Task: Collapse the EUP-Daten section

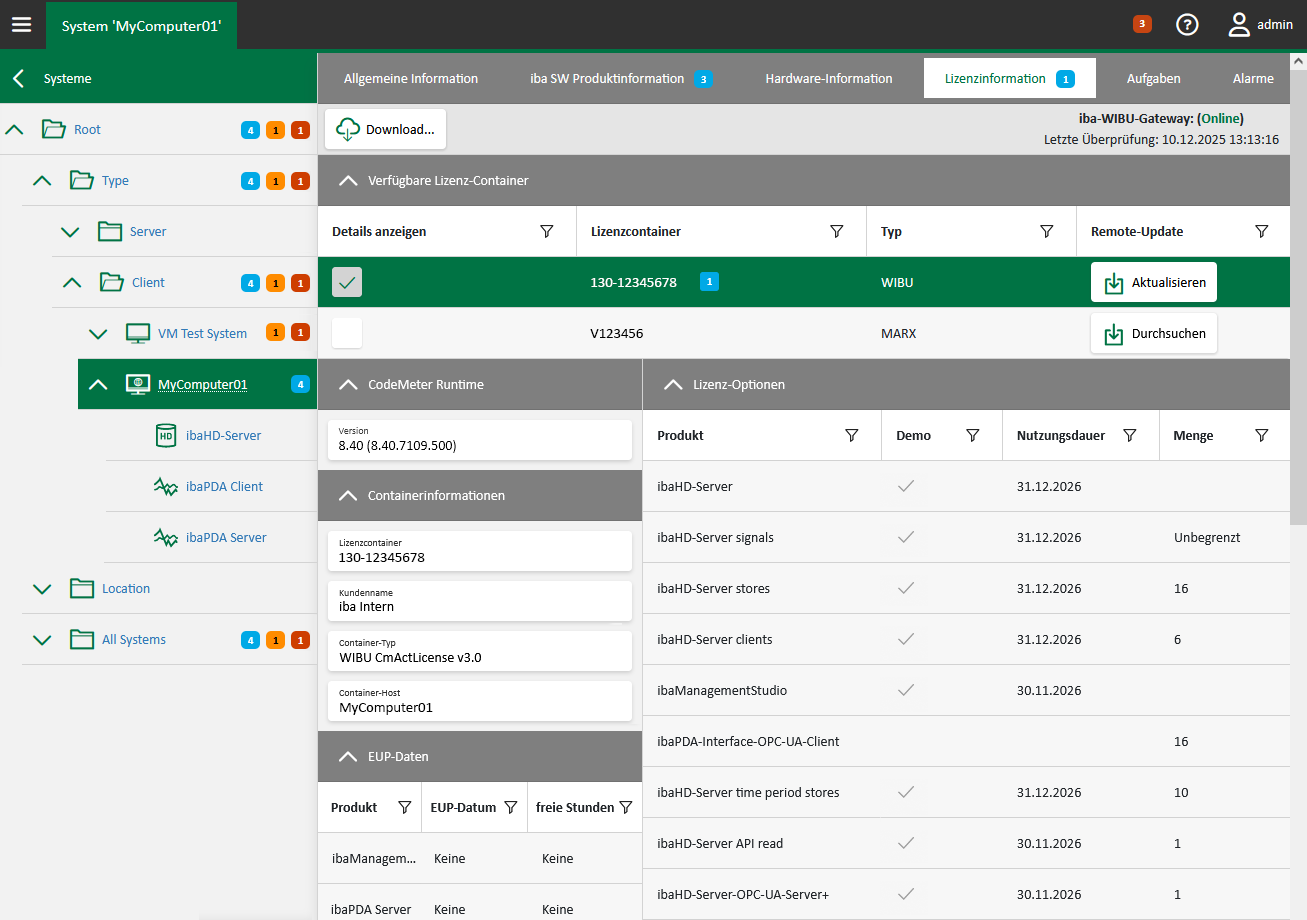Action: click(348, 756)
